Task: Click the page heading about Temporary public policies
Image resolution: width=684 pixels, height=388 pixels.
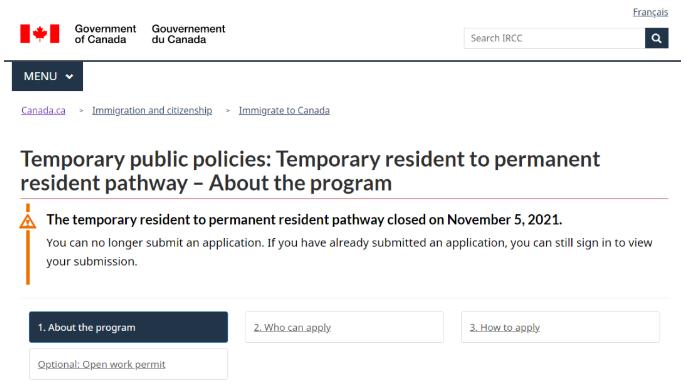Action: pos(310,171)
